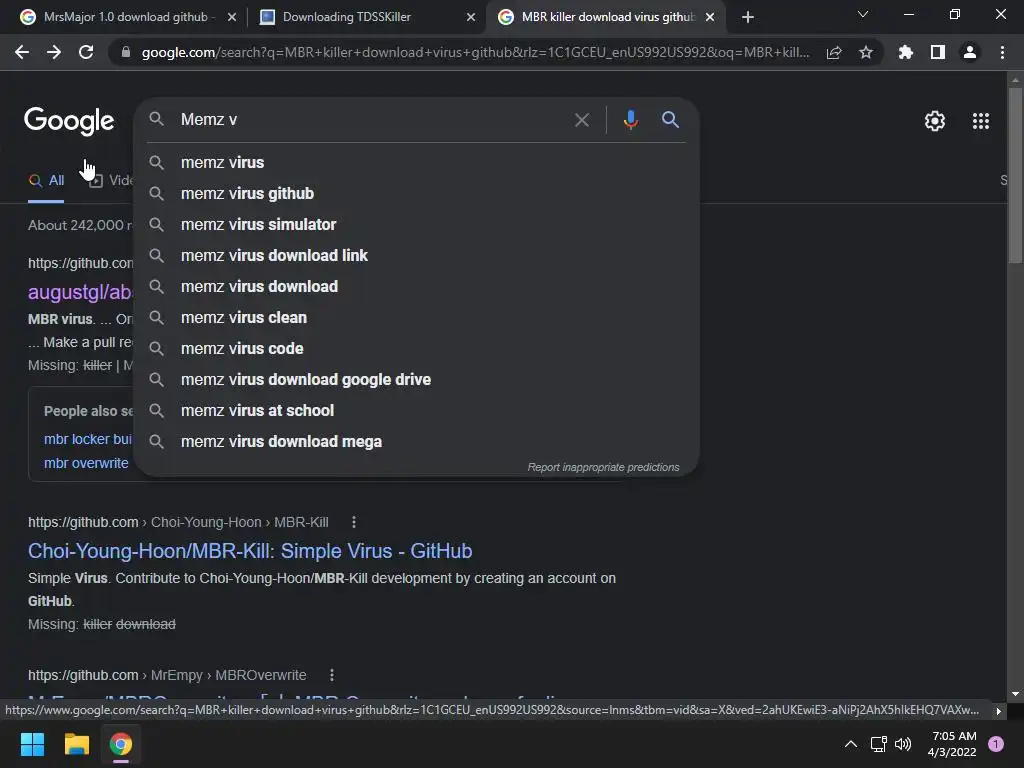Reload the current page

(86, 52)
